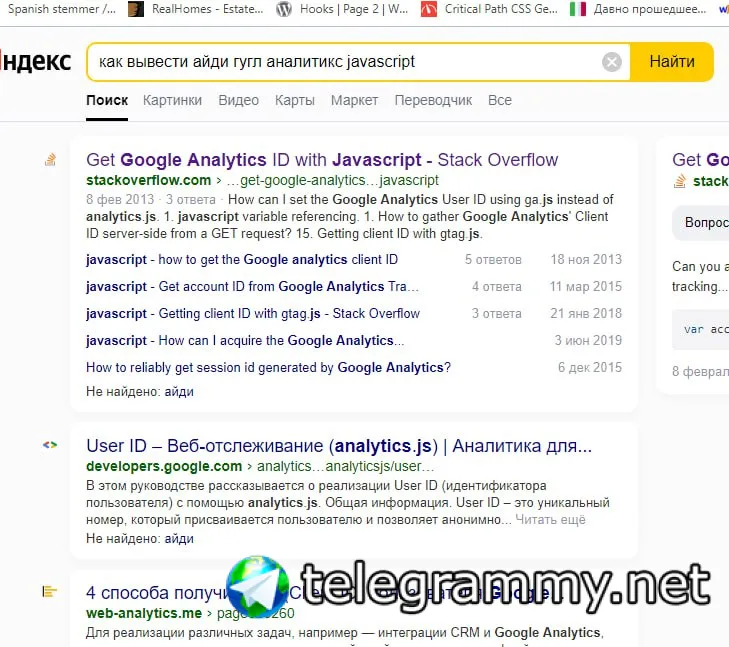
Task: Open 'How to reliably get session id' sublink
Action: tap(268, 367)
